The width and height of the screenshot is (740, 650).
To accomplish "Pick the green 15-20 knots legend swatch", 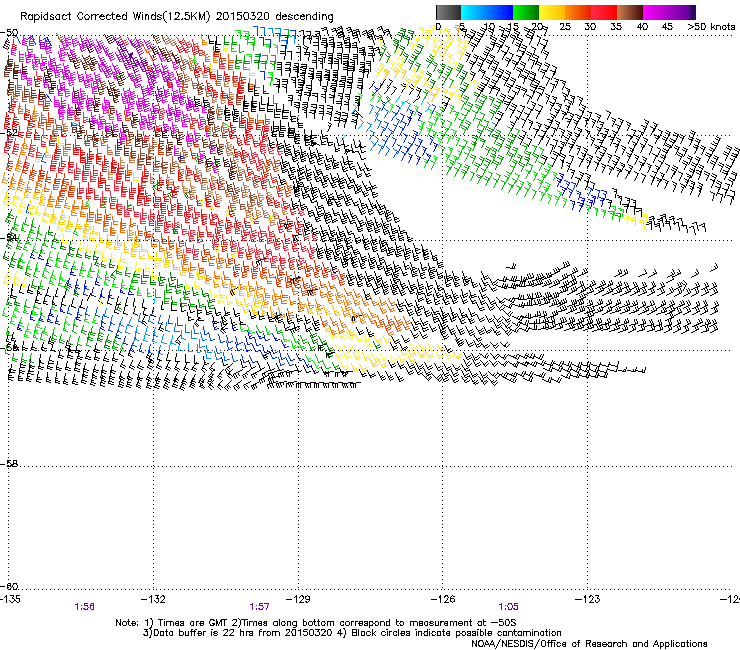I will point(526,12).
